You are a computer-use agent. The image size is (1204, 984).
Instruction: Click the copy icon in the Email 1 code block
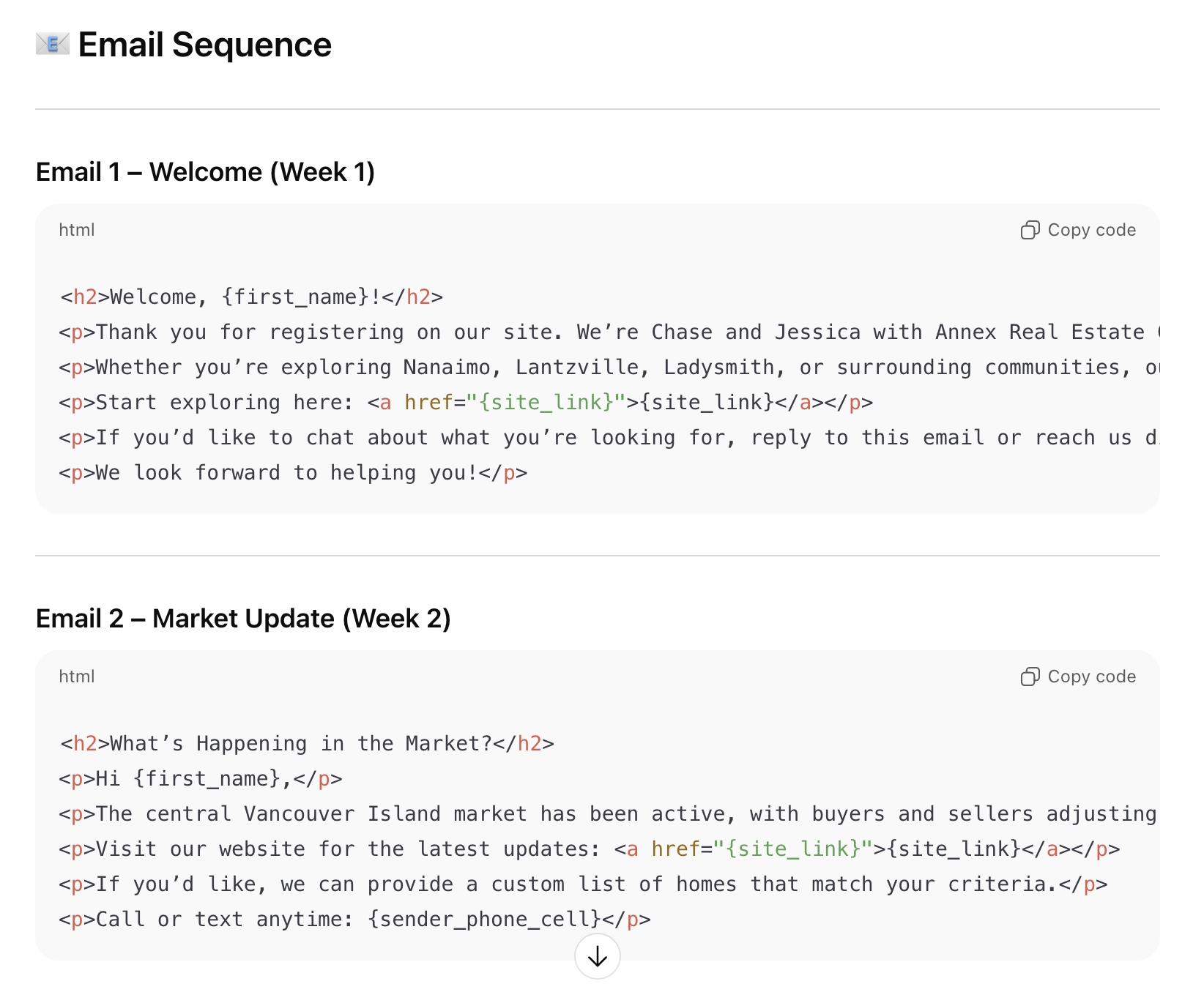[x=1030, y=230]
